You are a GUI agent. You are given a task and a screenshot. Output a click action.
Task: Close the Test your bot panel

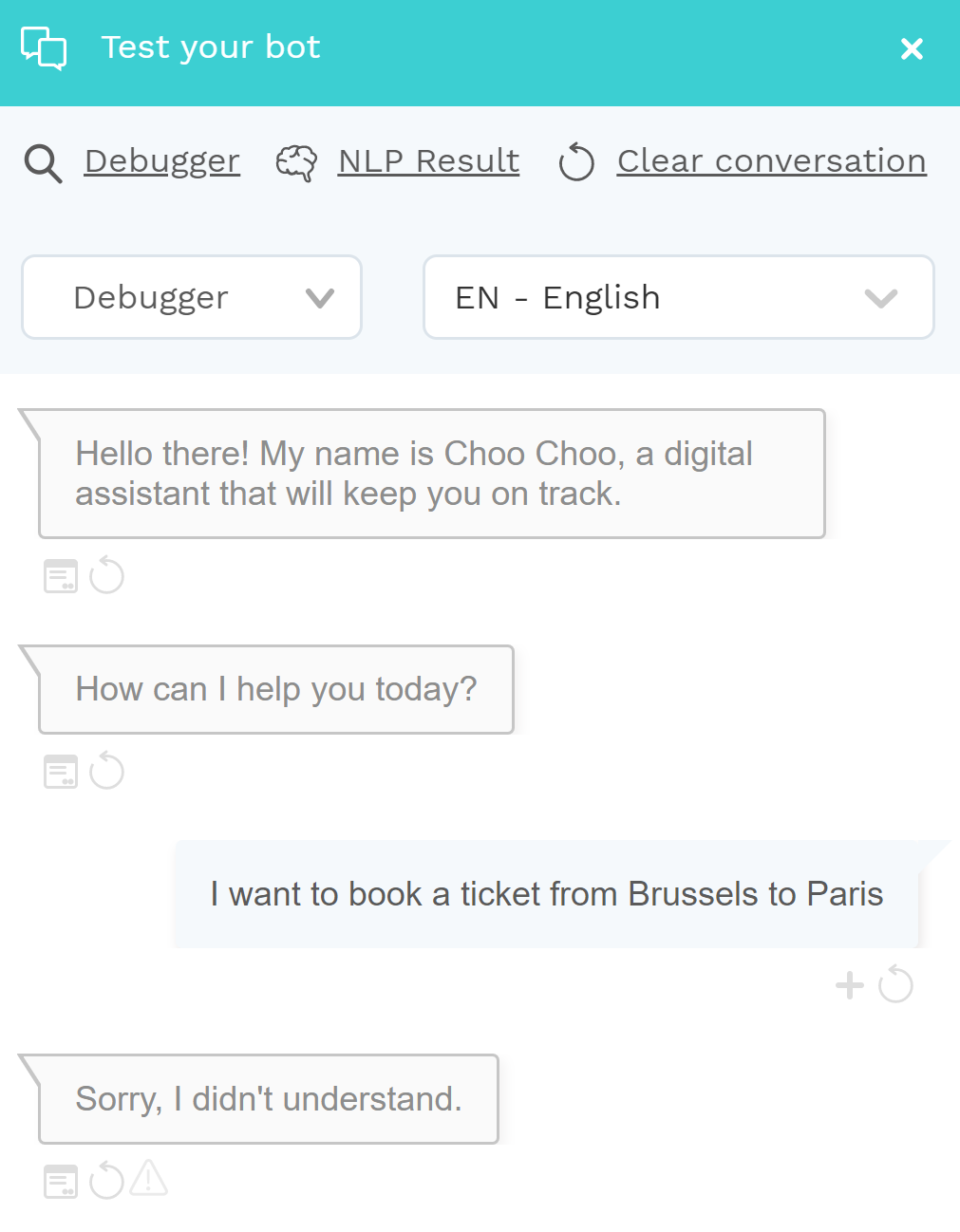coord(912,48)
